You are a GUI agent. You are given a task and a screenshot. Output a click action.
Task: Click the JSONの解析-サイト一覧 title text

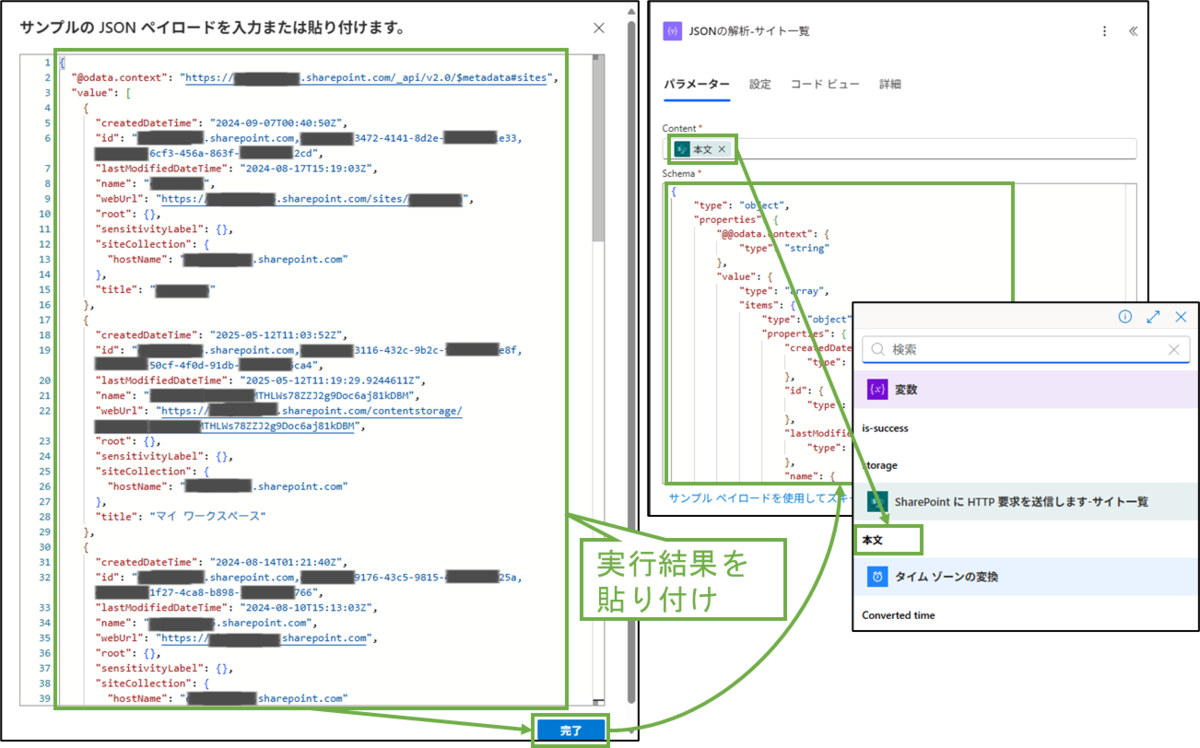[x=750, y=31]
